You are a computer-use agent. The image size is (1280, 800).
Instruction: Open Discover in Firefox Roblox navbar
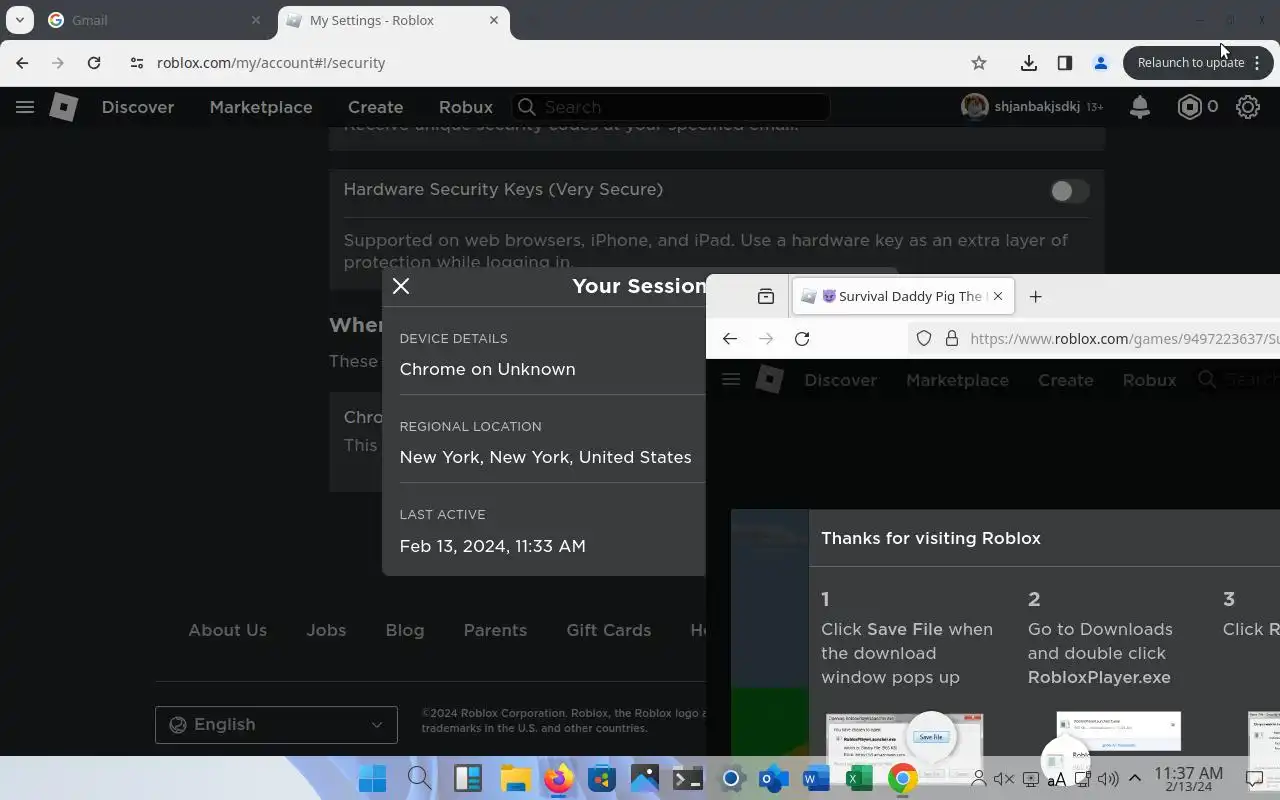coord(841,380)
